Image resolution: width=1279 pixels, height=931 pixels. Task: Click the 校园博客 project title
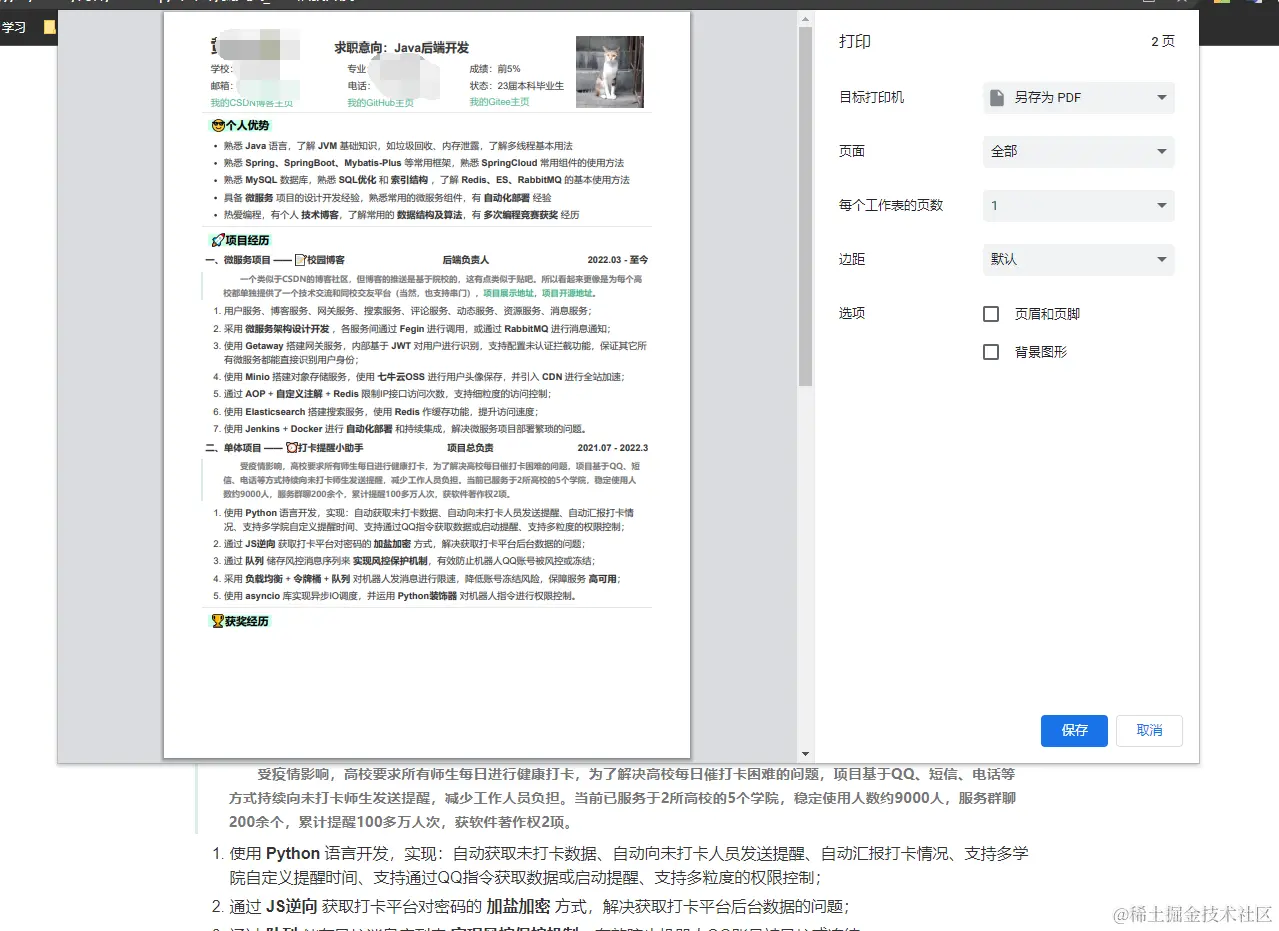[325, 260]
